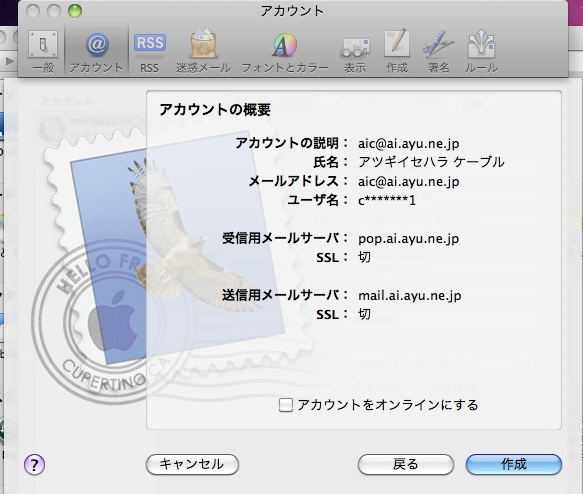Open the 一般 (General) preferences pane

(43, 51)
